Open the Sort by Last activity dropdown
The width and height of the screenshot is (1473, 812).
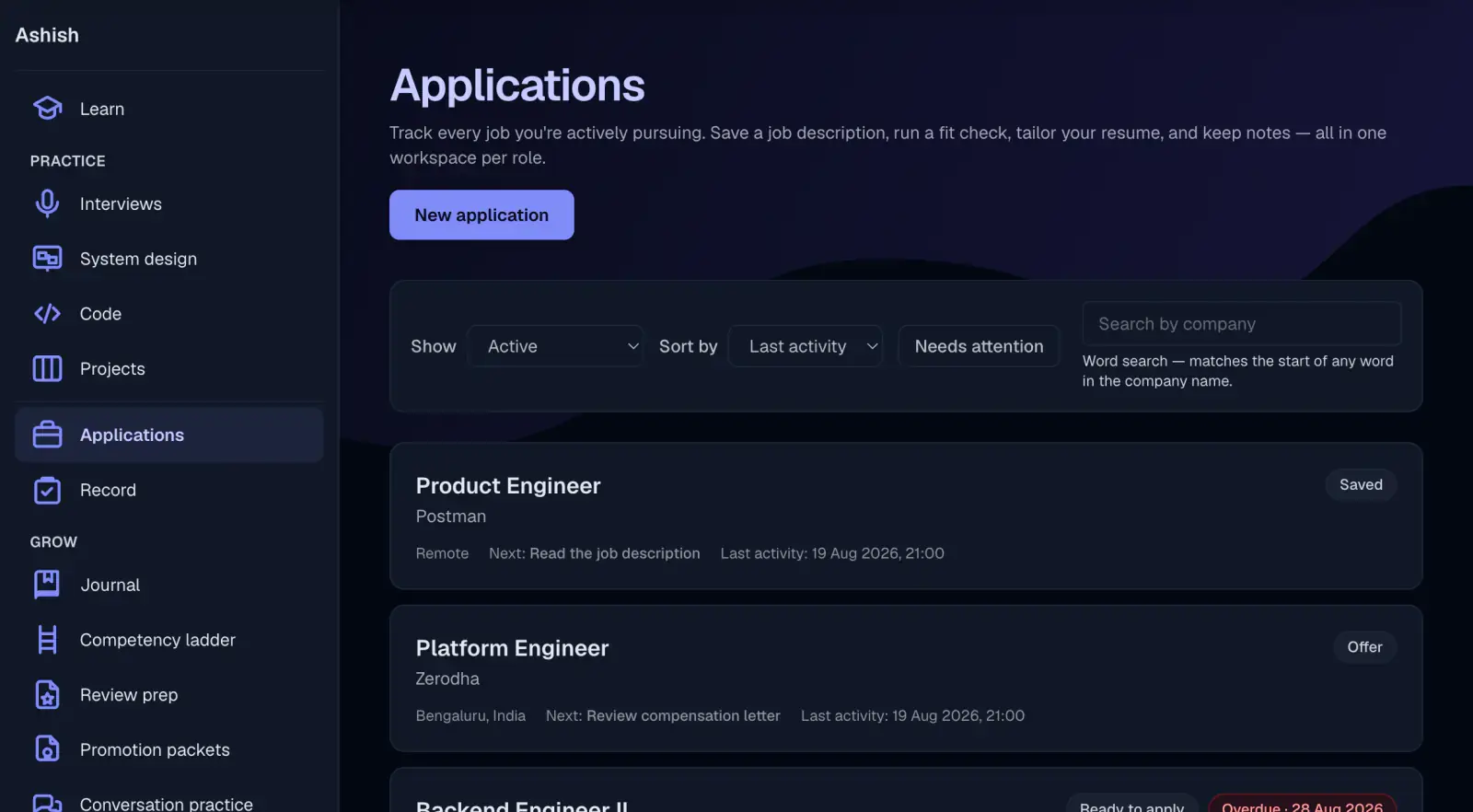pos(806,346)
